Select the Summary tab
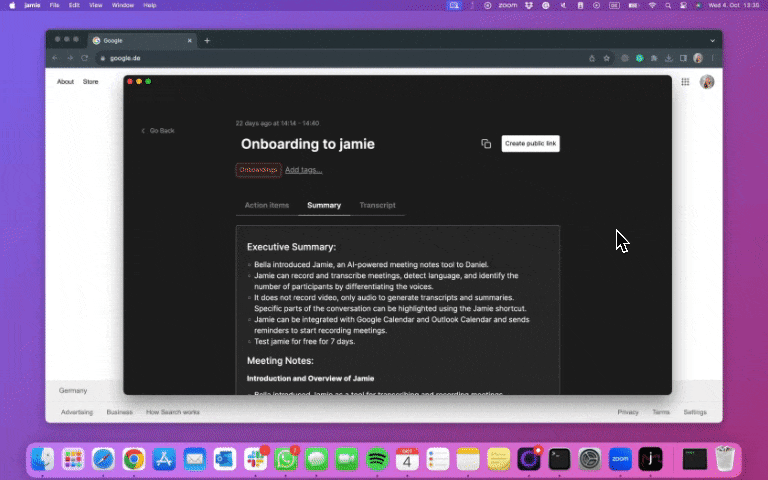Image resolution: width=768 pixels, height=480 pixels. point(324,205)
